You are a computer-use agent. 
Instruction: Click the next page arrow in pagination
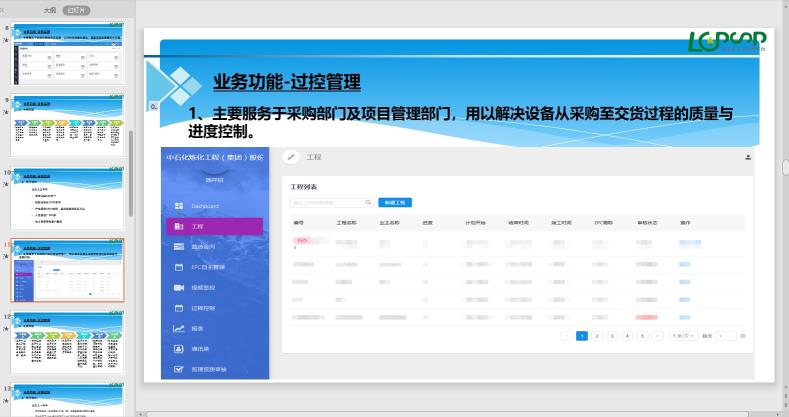[657, 336]
